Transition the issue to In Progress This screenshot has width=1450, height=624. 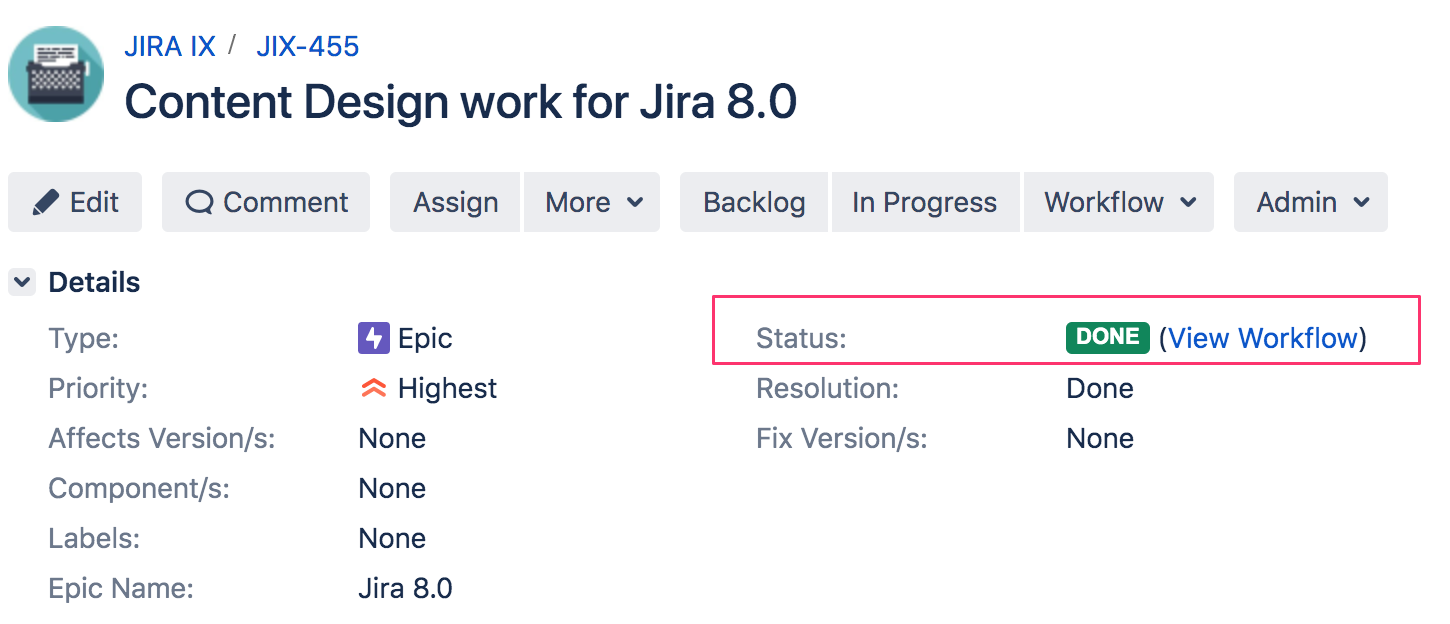[x=925, y=202]
